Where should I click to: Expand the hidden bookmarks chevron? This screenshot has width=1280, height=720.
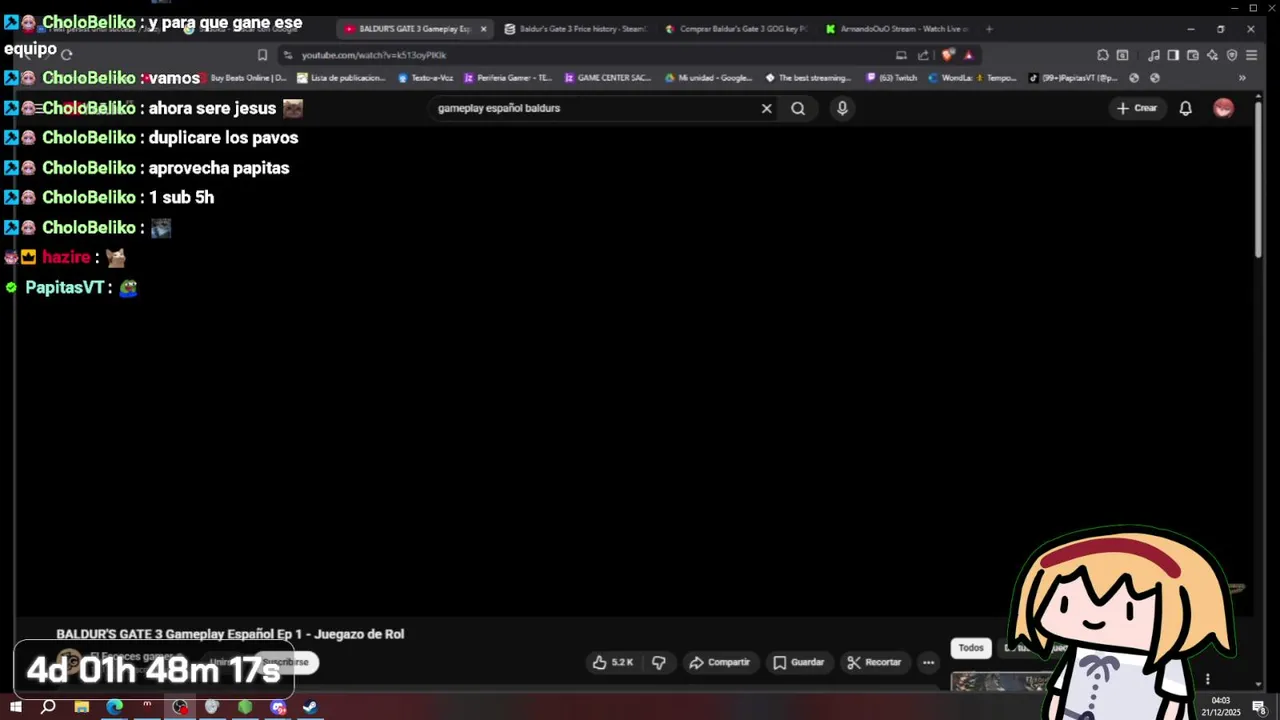(x=1242, y=77)
